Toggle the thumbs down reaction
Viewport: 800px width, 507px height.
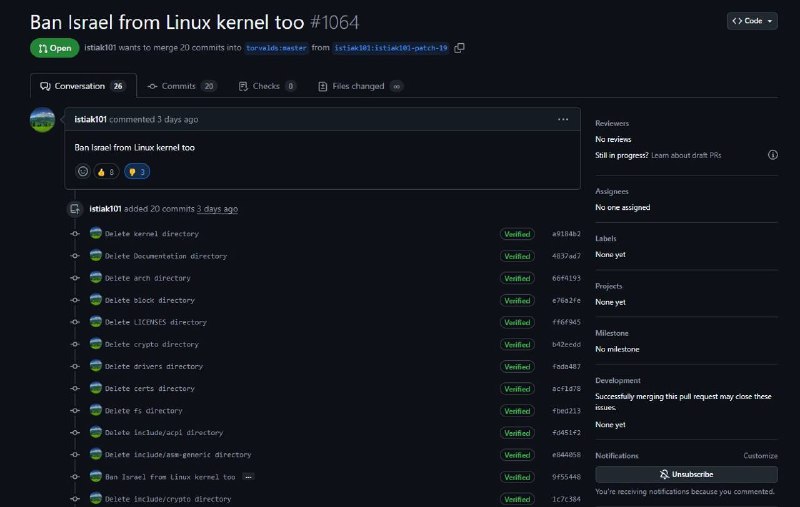point(137,172)
